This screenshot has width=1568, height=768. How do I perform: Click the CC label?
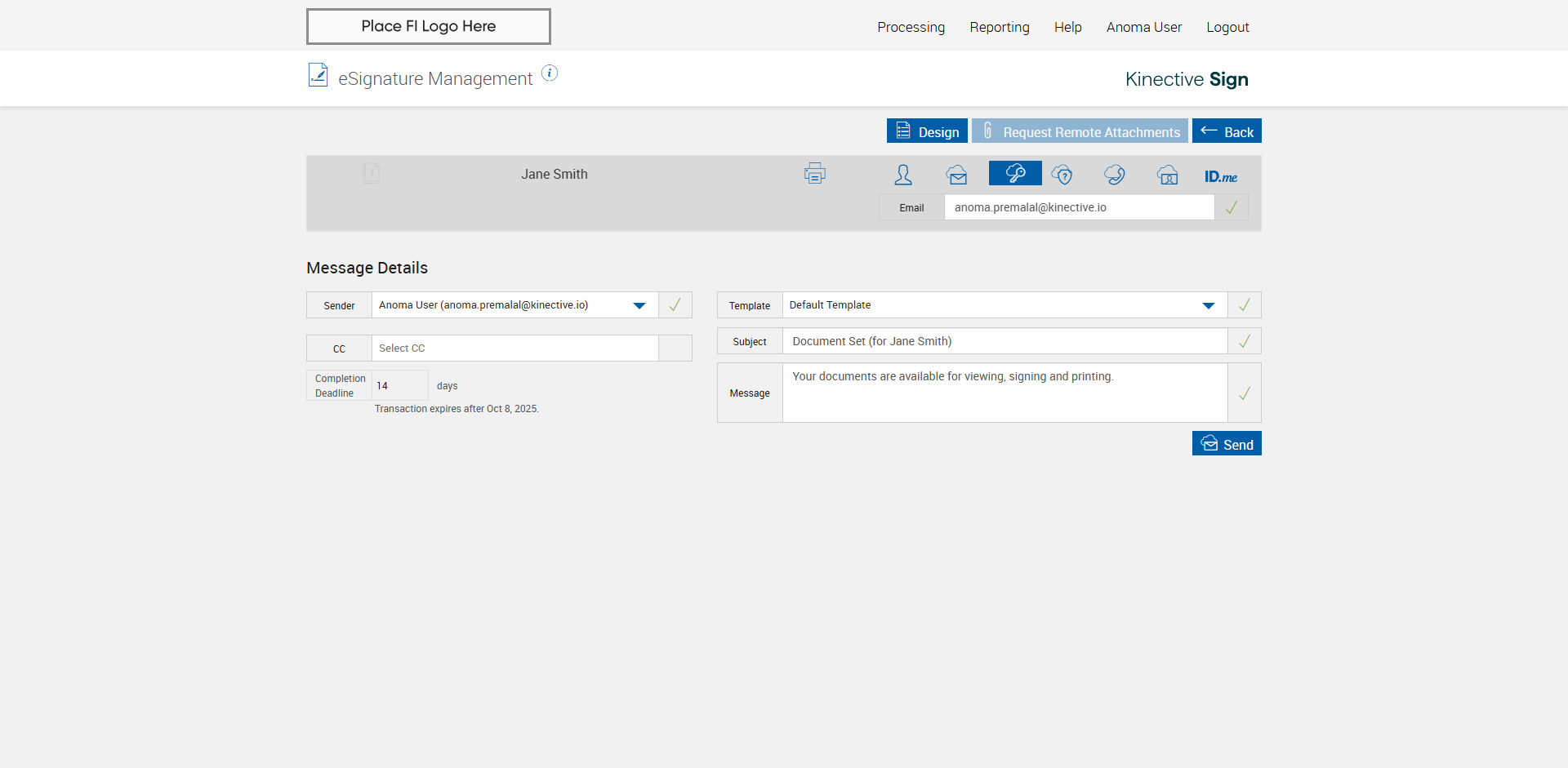pyautogui.click(x=339, y=349)
